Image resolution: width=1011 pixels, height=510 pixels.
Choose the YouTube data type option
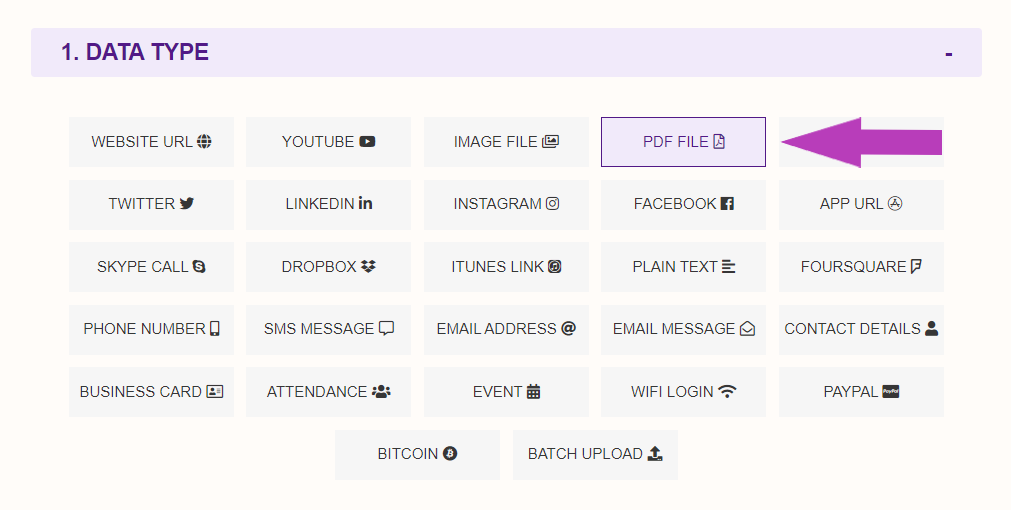328,142
